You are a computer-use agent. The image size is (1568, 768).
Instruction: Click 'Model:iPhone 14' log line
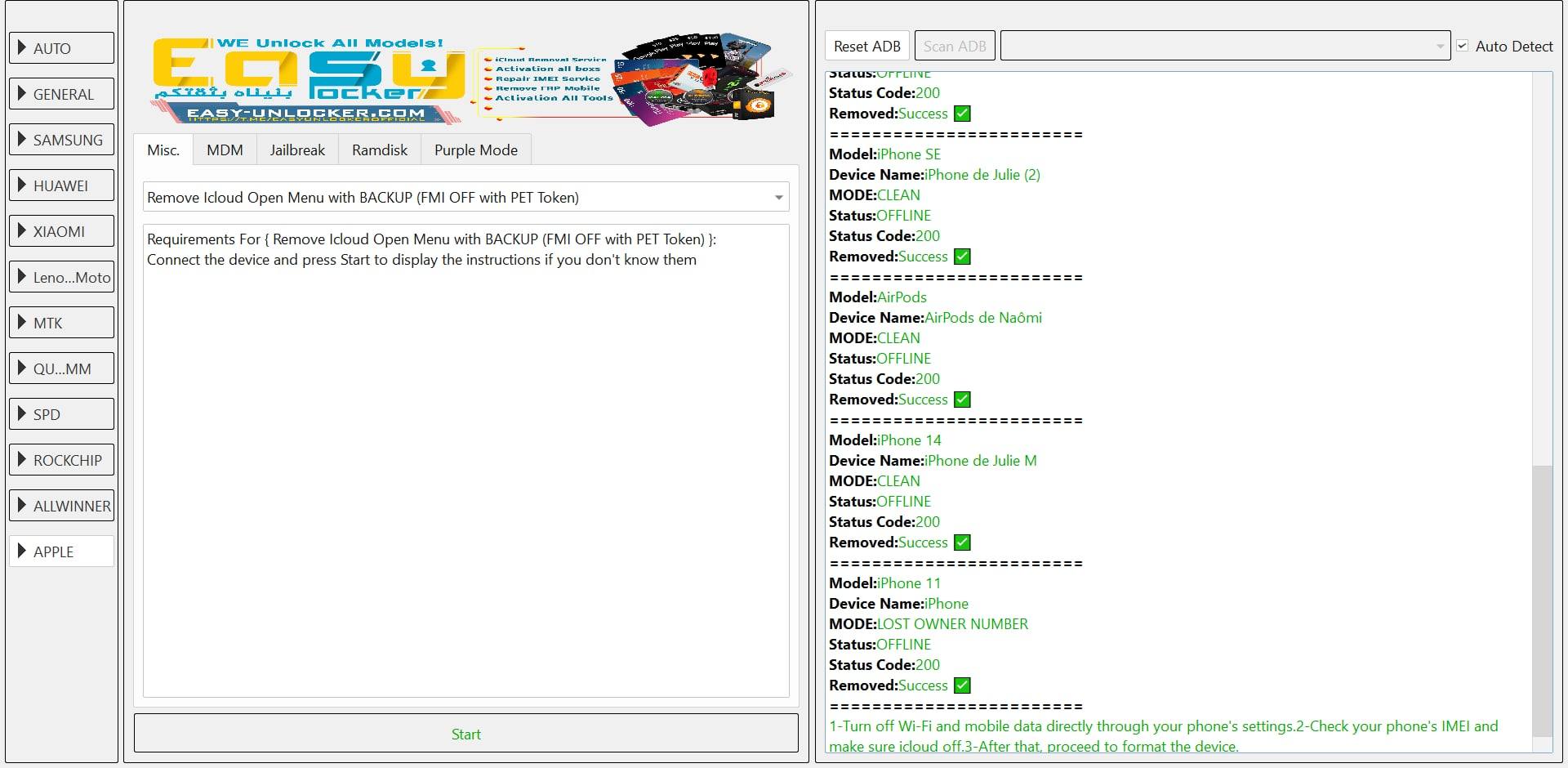(885, 440)
